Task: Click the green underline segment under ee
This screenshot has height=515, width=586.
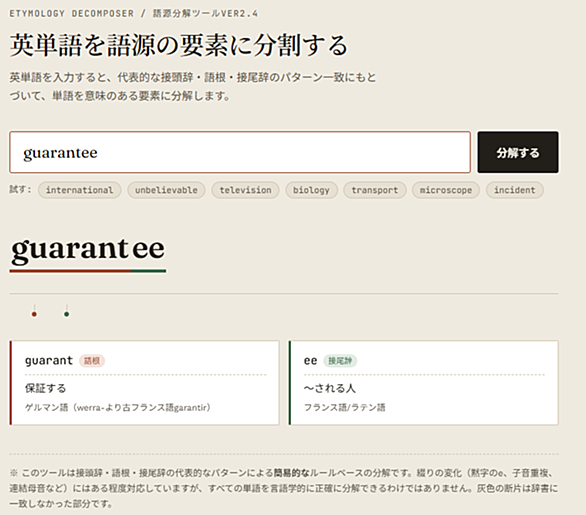Action: click(148, 271)
